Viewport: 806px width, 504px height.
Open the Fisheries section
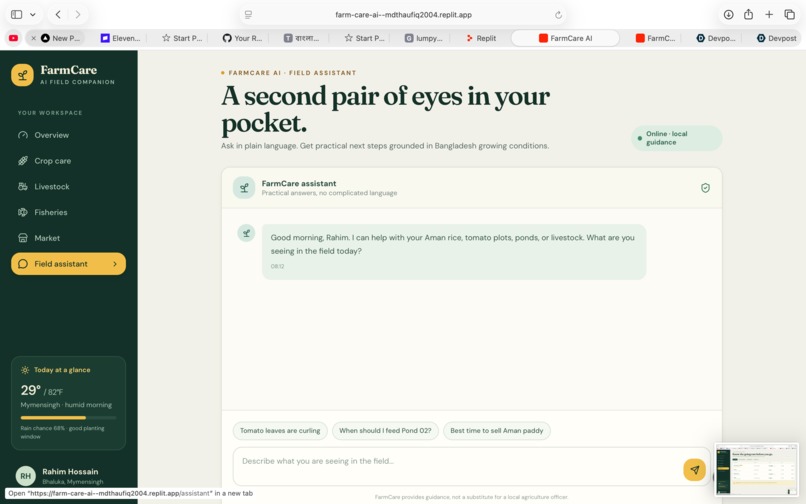click(x=68, y=212)
